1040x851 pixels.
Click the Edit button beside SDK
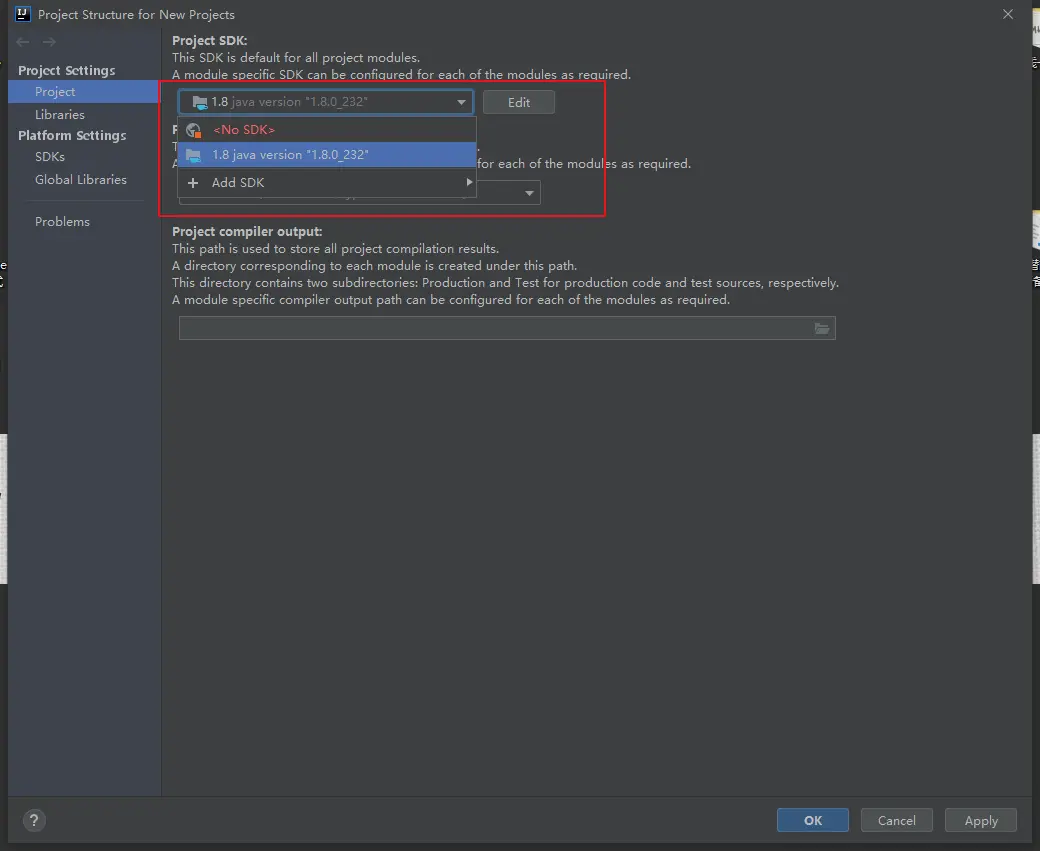[519, 102]
